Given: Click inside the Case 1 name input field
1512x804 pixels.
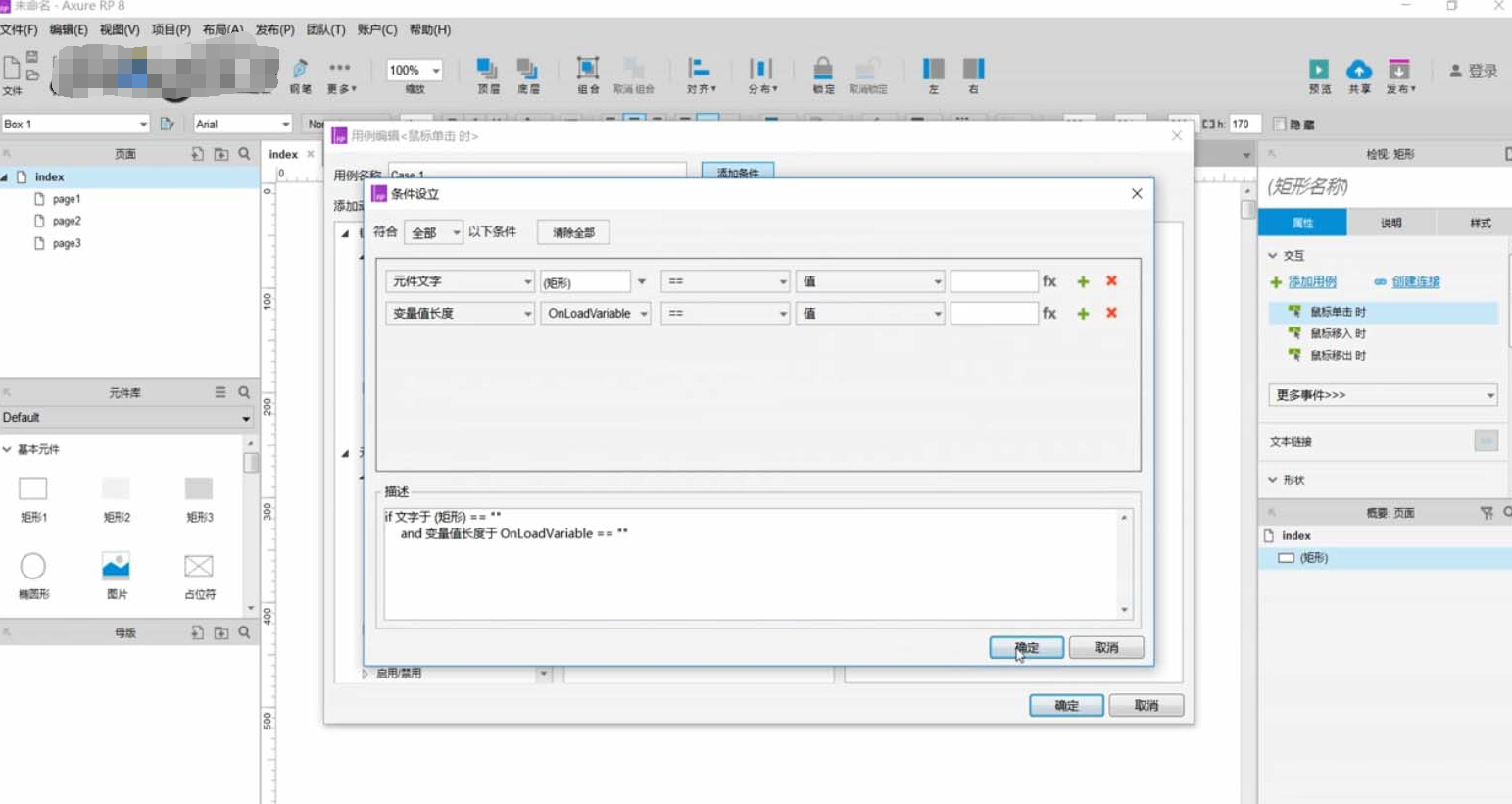Looking at the screenshot, I should pyautogui.click(x=539, y=174).
